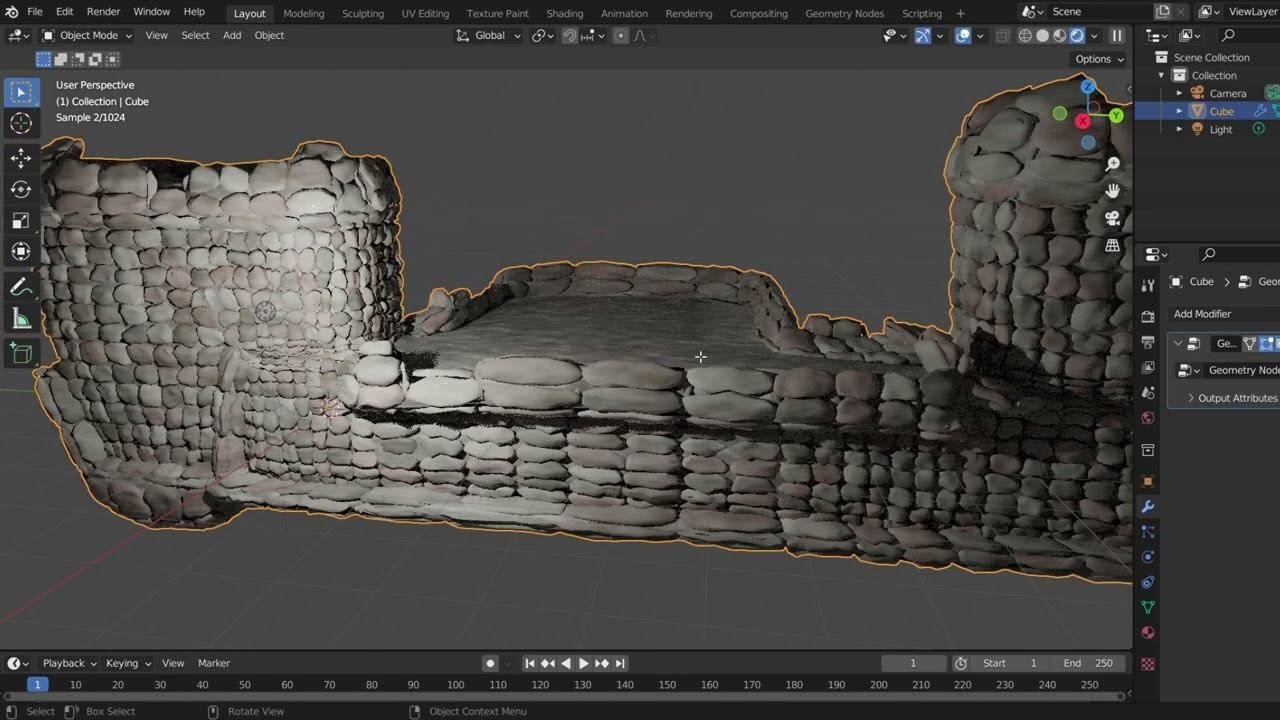Open the File menu

[34, 12]
